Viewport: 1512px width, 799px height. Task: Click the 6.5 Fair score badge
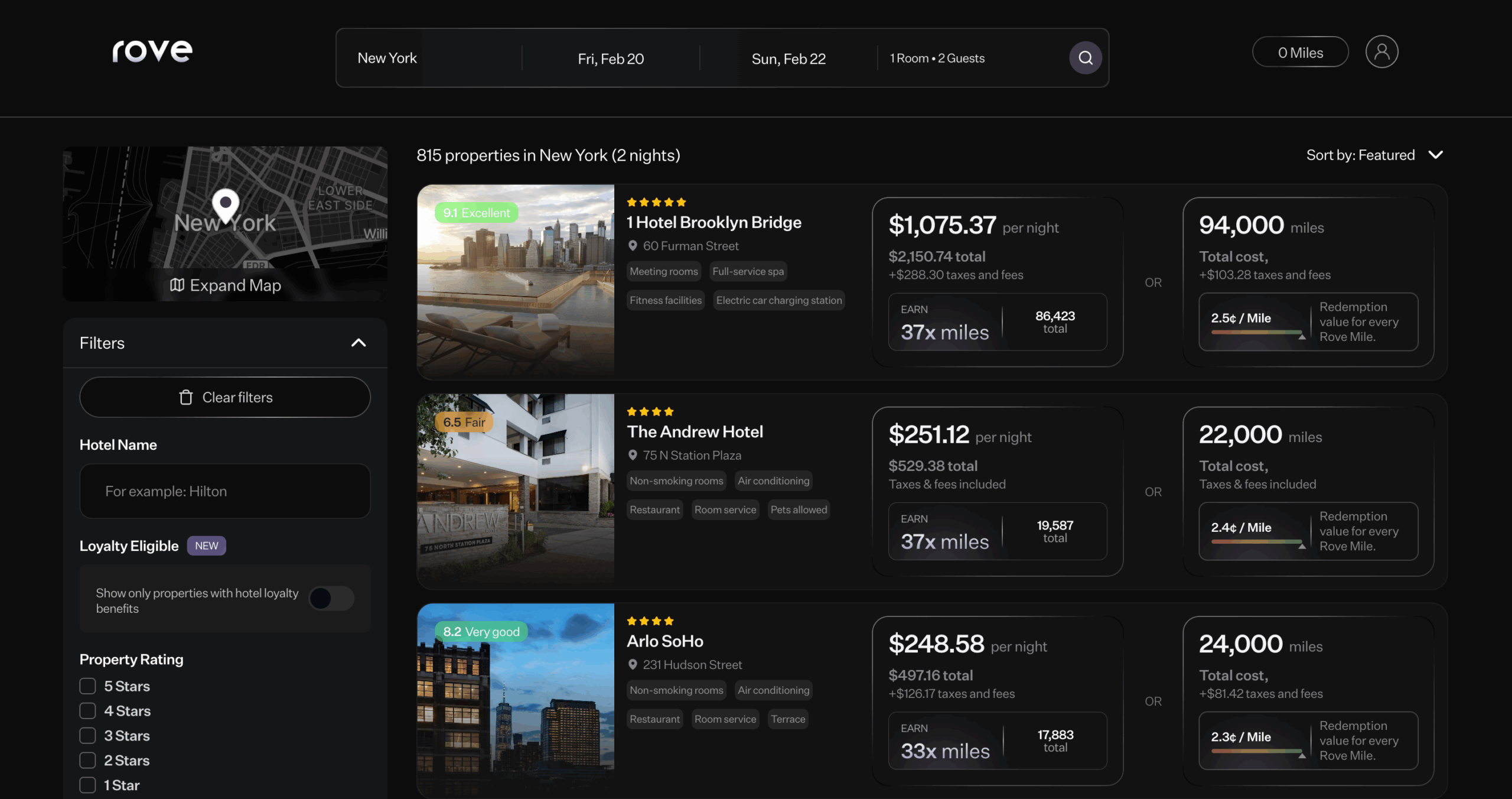464,422
